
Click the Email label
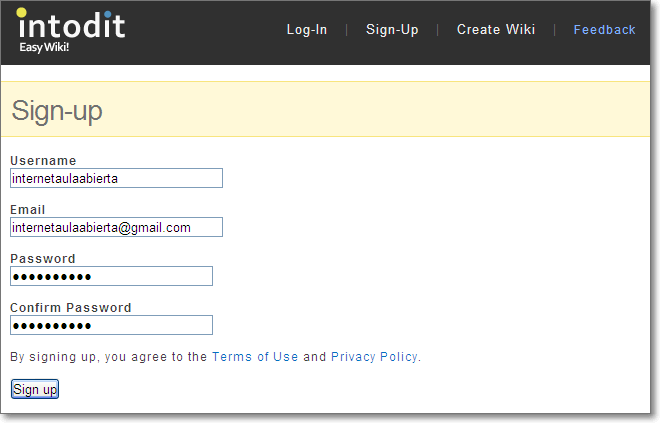point(28,210)
